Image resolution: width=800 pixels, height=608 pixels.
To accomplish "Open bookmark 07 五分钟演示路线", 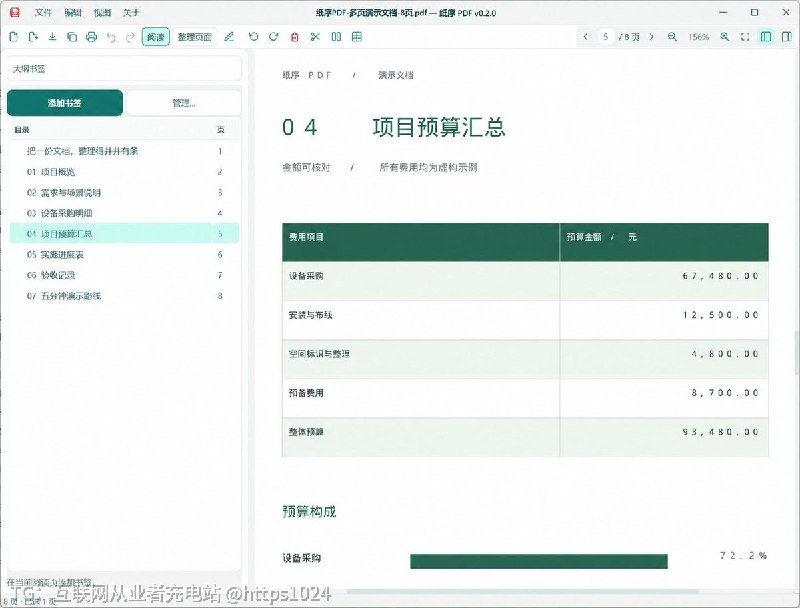I will tap(124, 296).
